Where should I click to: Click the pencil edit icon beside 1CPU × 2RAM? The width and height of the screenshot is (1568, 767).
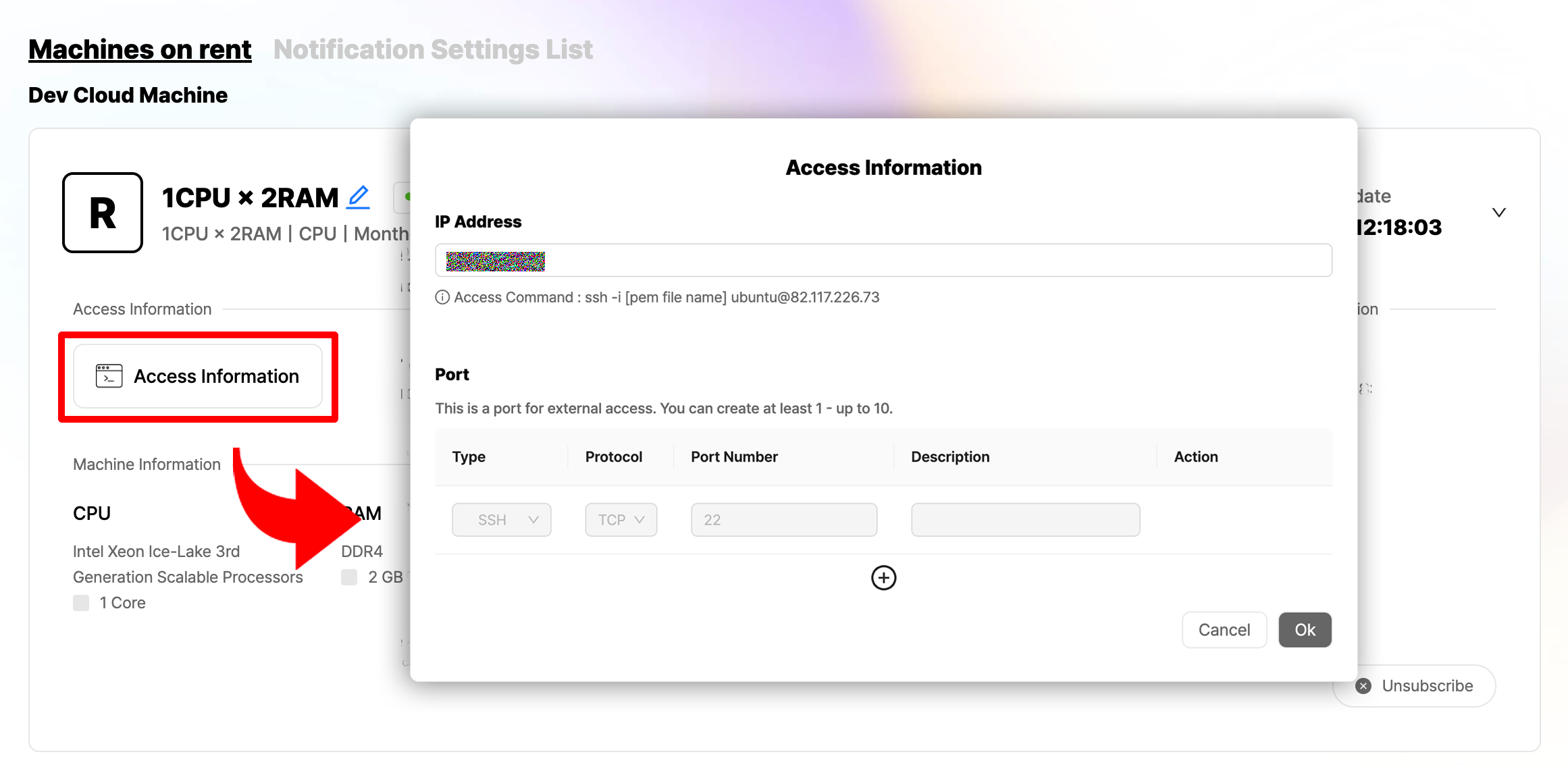tap(359, 197)
